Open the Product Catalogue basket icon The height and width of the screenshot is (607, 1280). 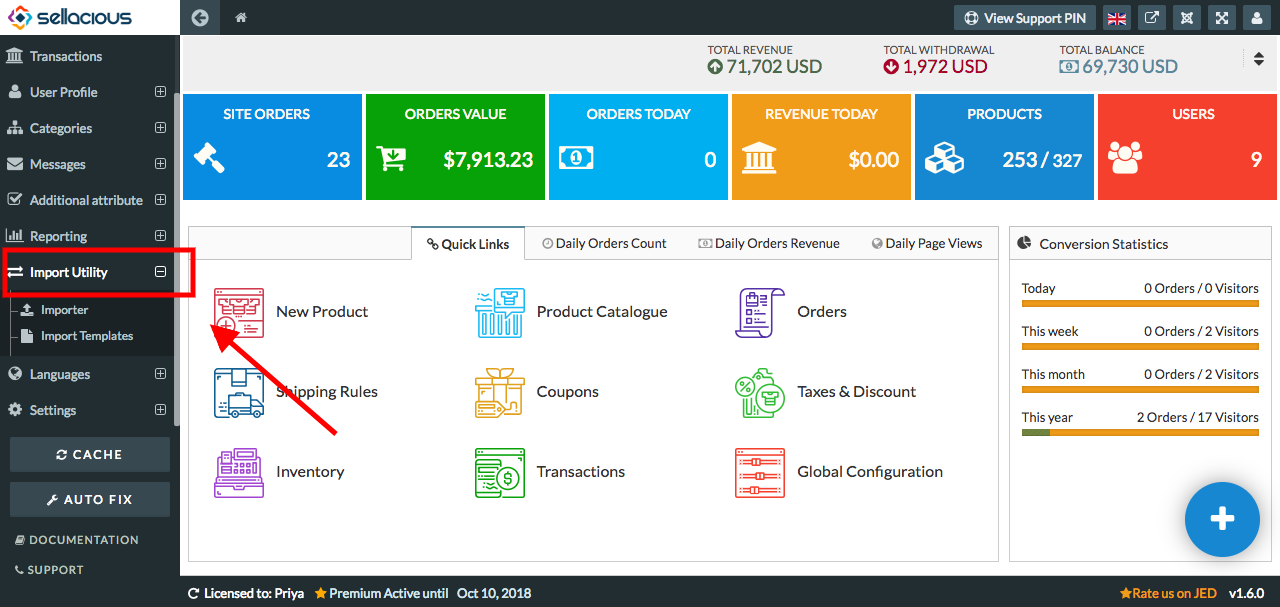500,312
